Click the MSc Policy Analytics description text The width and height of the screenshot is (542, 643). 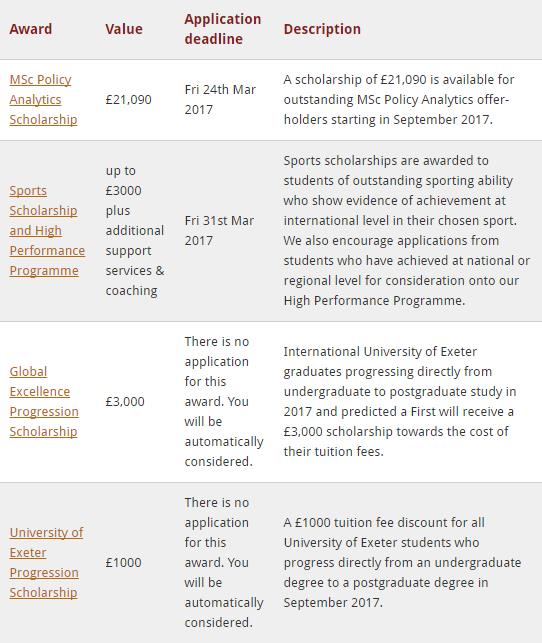(x=399, y=100)
